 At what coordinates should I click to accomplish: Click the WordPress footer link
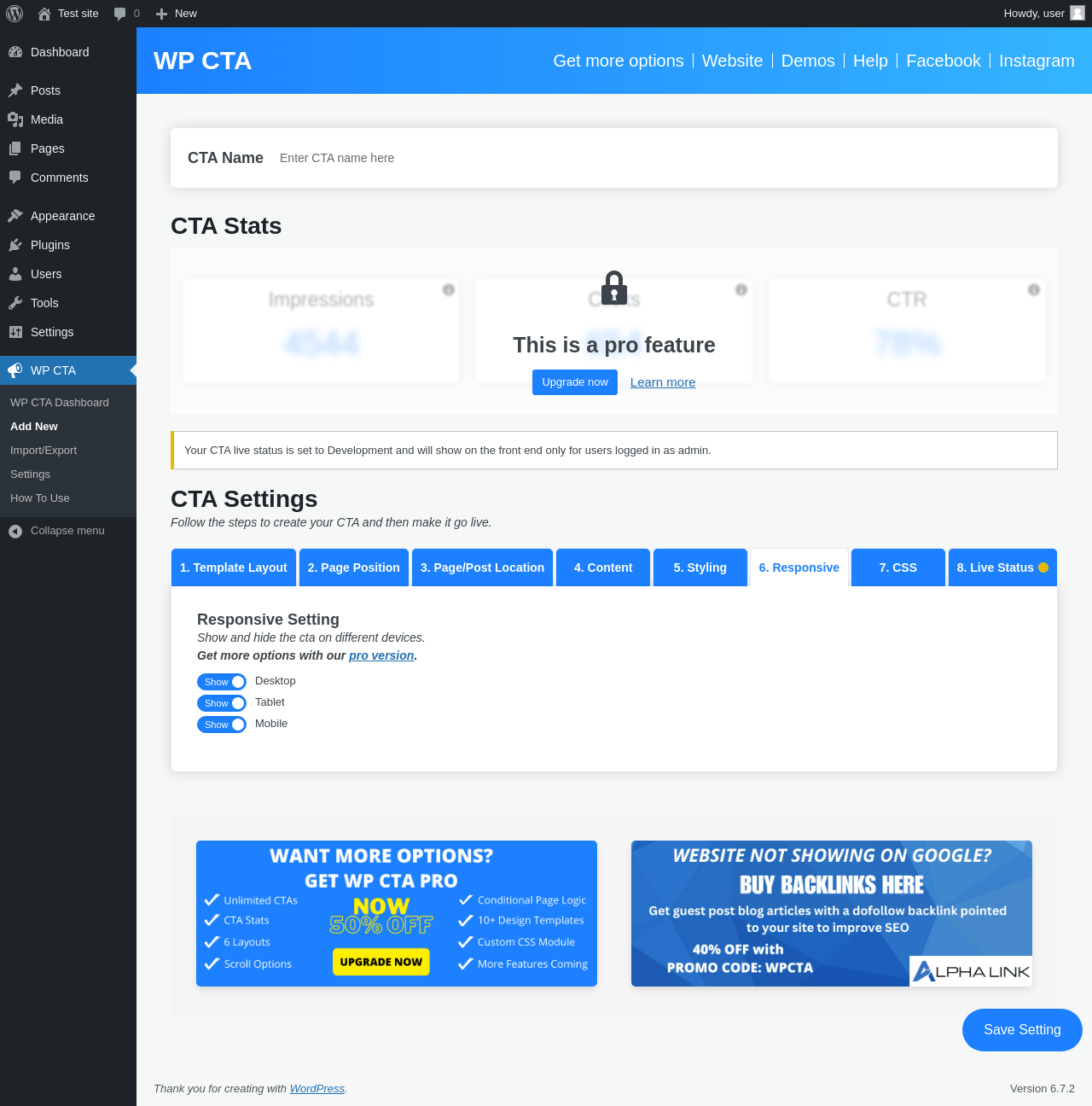point(317,1089)
